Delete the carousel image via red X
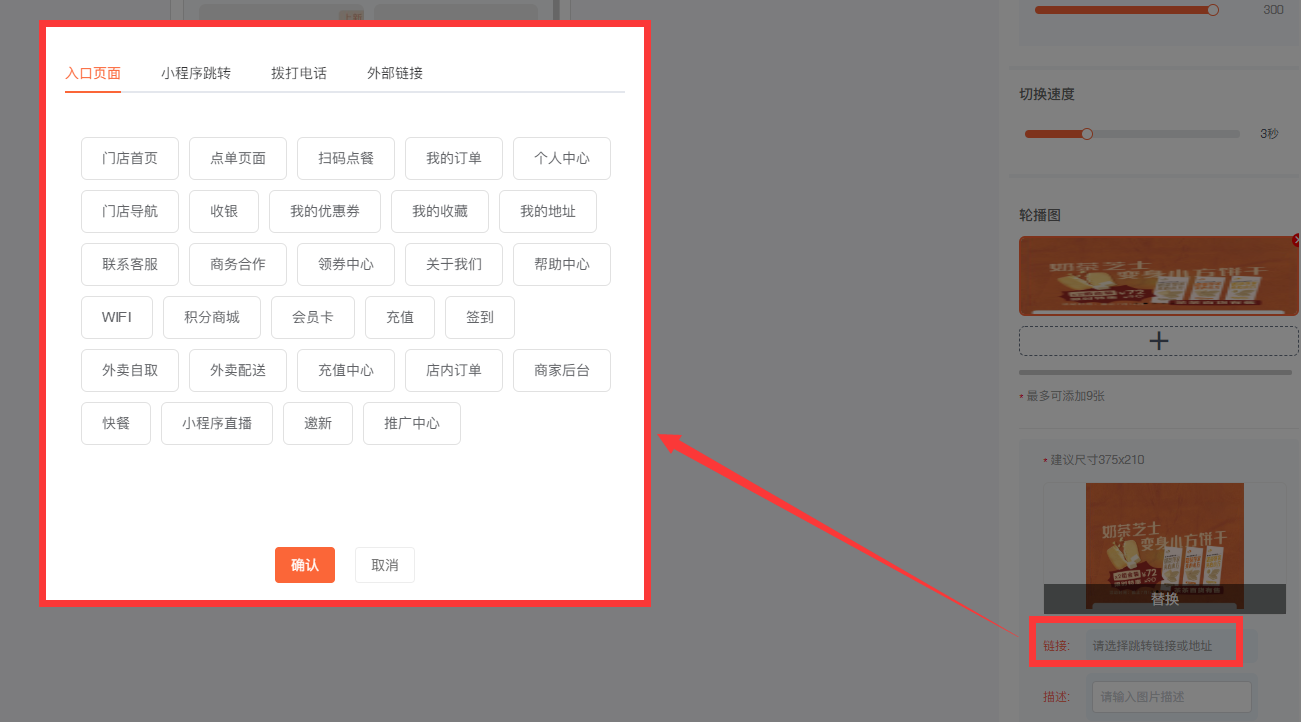 click(1297, 240)
